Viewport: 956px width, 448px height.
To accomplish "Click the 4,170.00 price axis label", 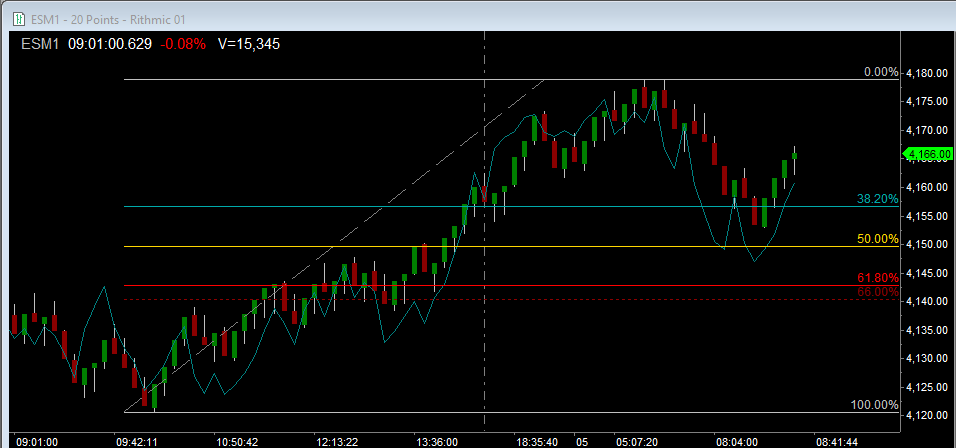I will click(927, 130).
